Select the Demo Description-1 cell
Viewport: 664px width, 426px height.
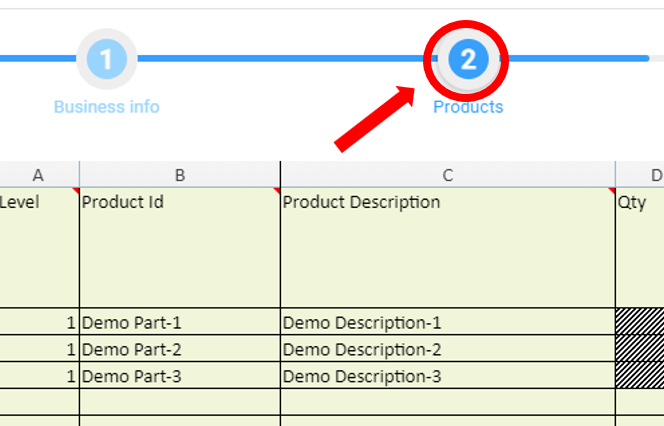tap(448, 322)
